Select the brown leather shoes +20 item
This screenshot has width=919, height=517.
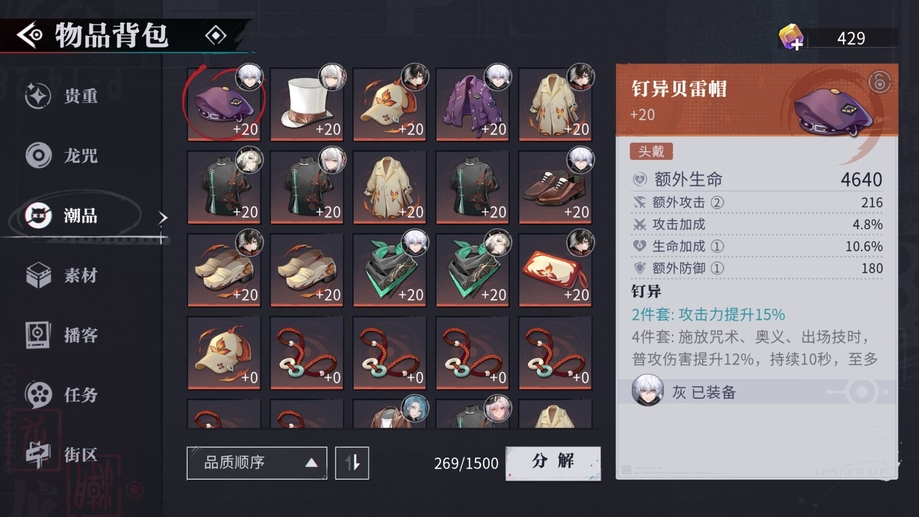pos(555,186)
